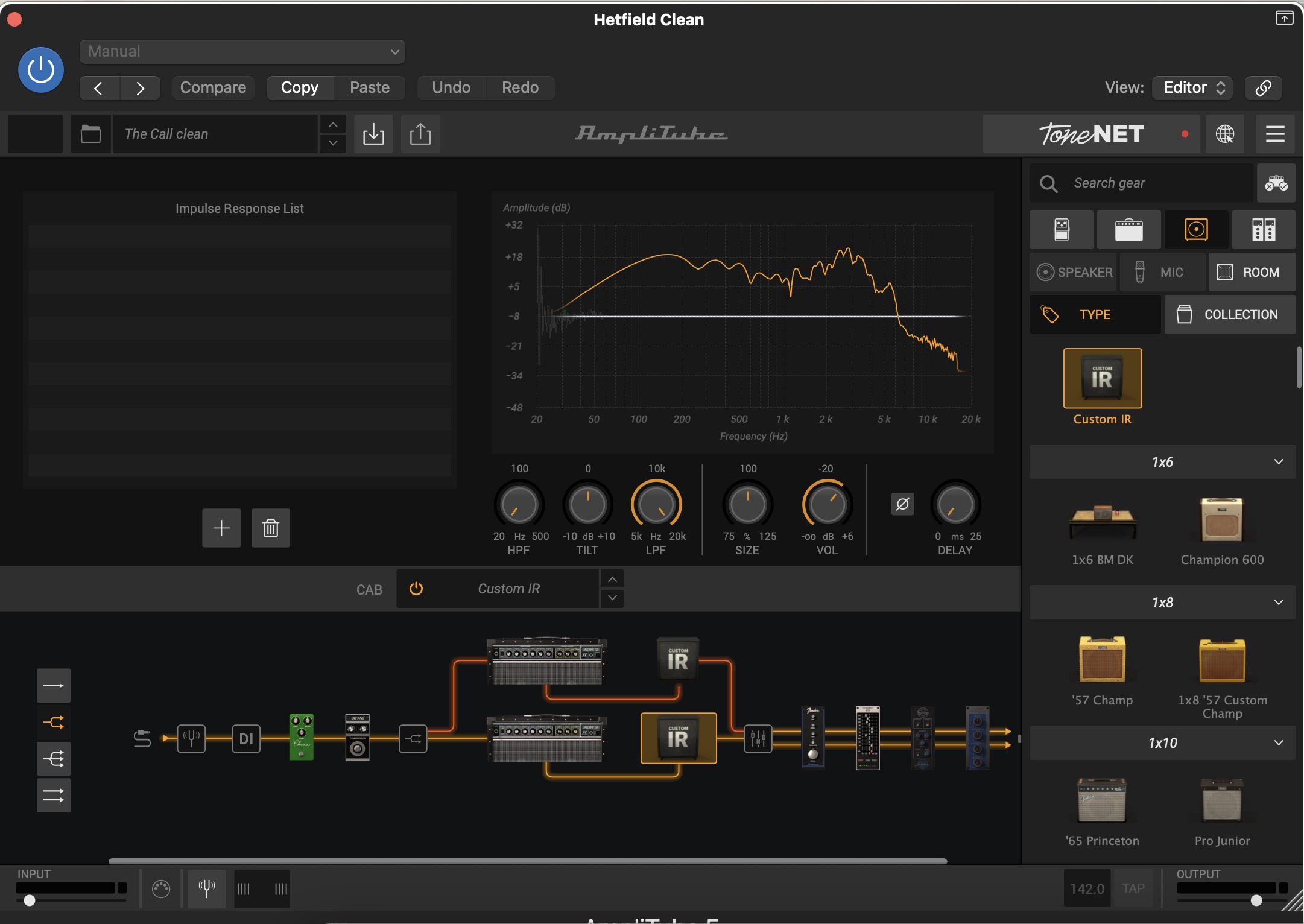Click the TILT knob
This screenshot has width=1304, height=924.
click(587, 505)
